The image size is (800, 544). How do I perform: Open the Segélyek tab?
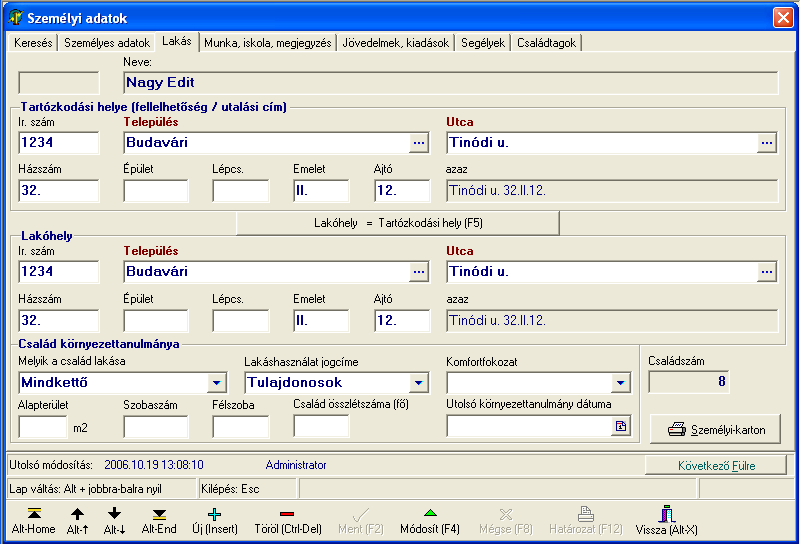[x=483, y=43]
